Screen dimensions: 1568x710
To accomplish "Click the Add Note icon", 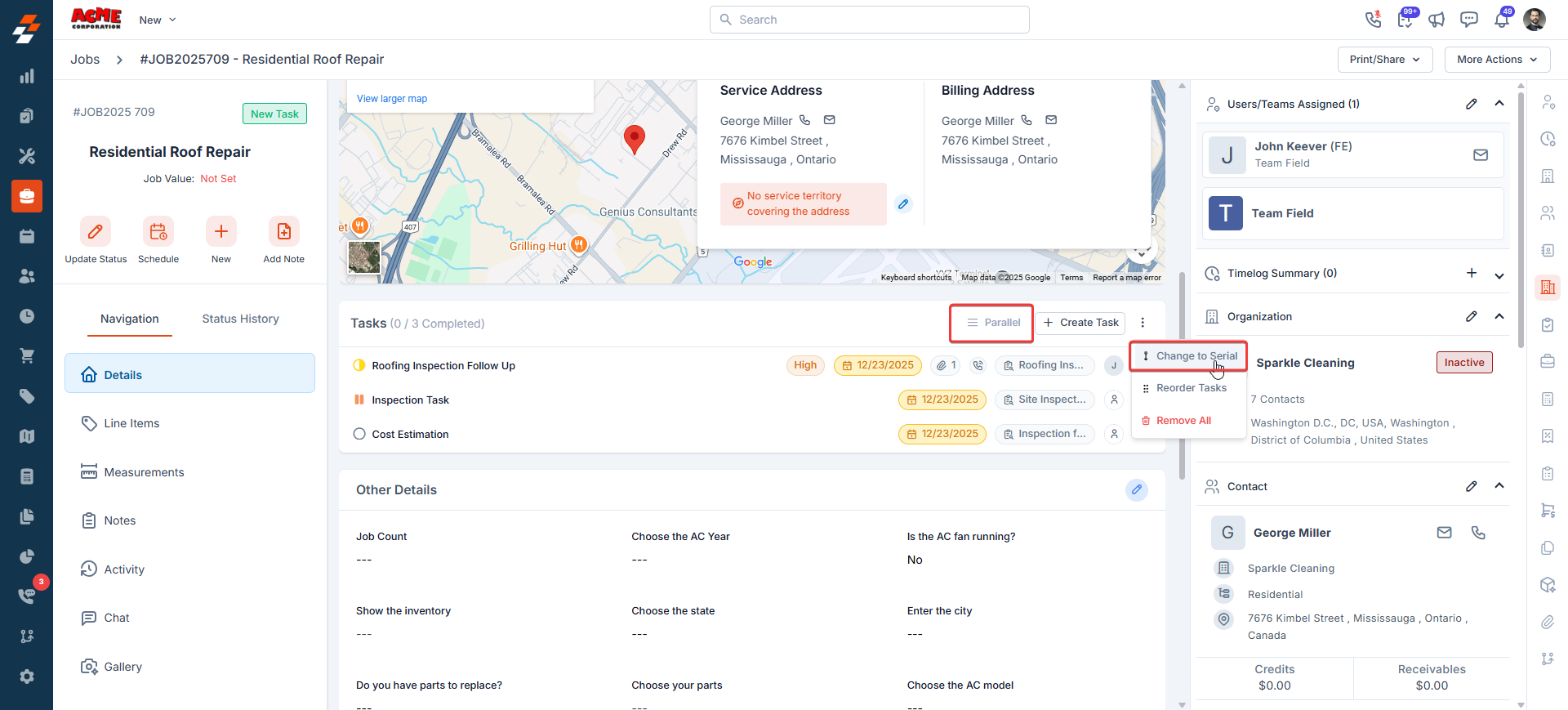I will pyautogui.click(x=283, y=232).
